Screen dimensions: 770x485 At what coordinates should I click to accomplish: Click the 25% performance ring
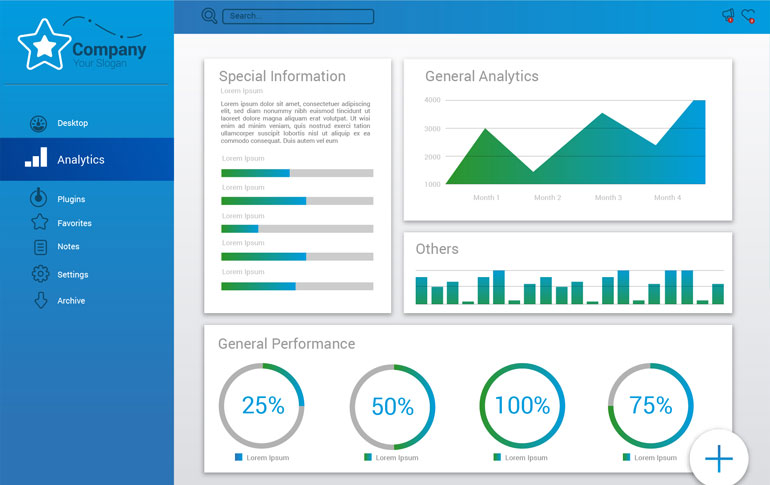click(x=262, y=405)
